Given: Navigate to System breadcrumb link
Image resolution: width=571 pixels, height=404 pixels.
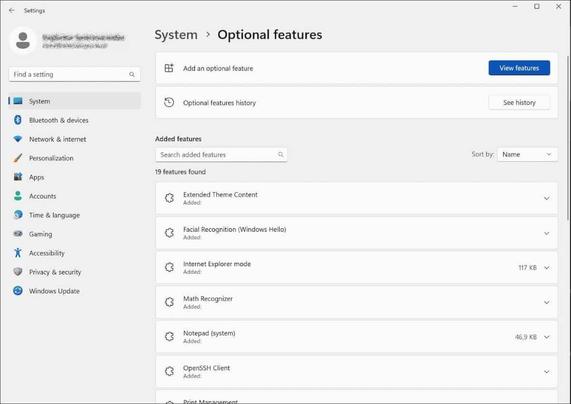Looking at the screenshot, I should click(176, 35).
